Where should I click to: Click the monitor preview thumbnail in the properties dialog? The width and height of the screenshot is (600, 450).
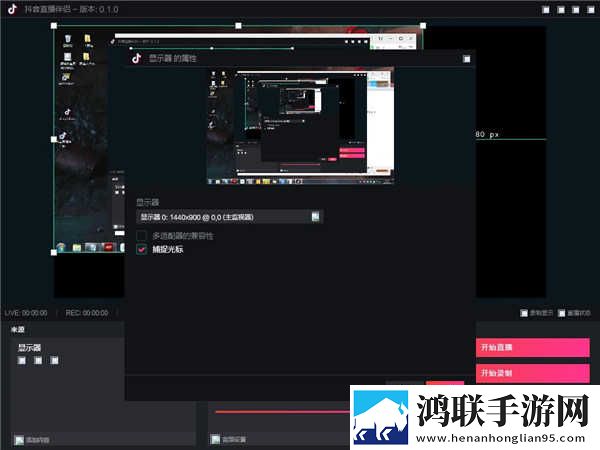pos(300,126)
